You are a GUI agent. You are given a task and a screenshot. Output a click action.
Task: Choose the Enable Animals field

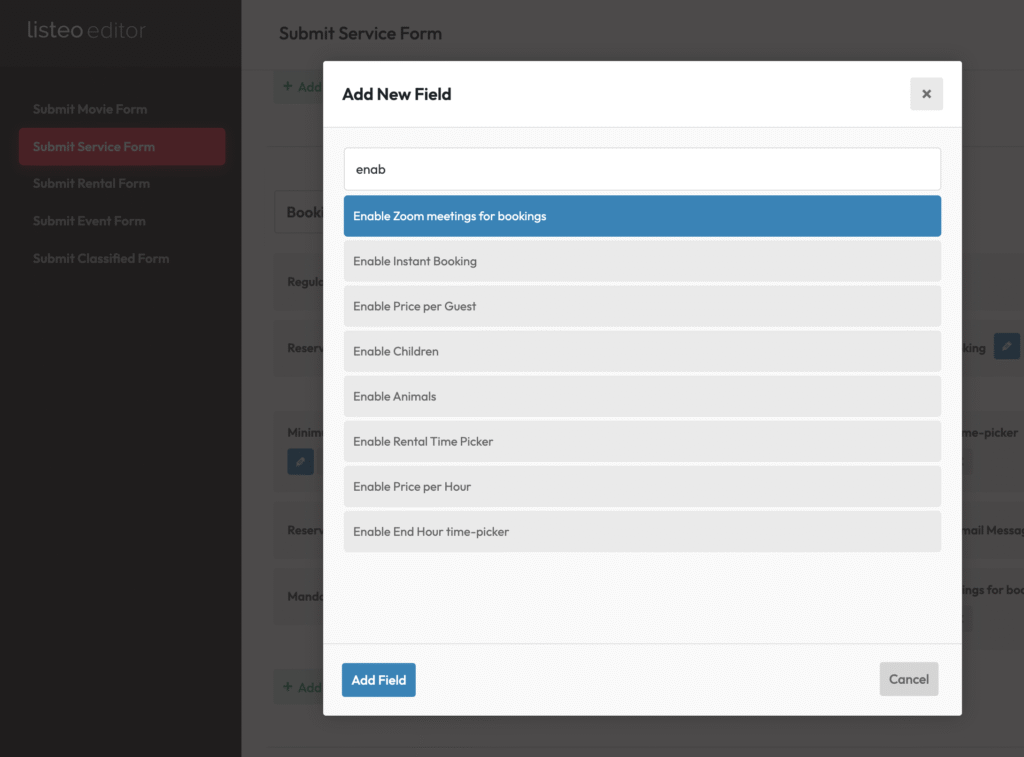click(x=642, y=396)
